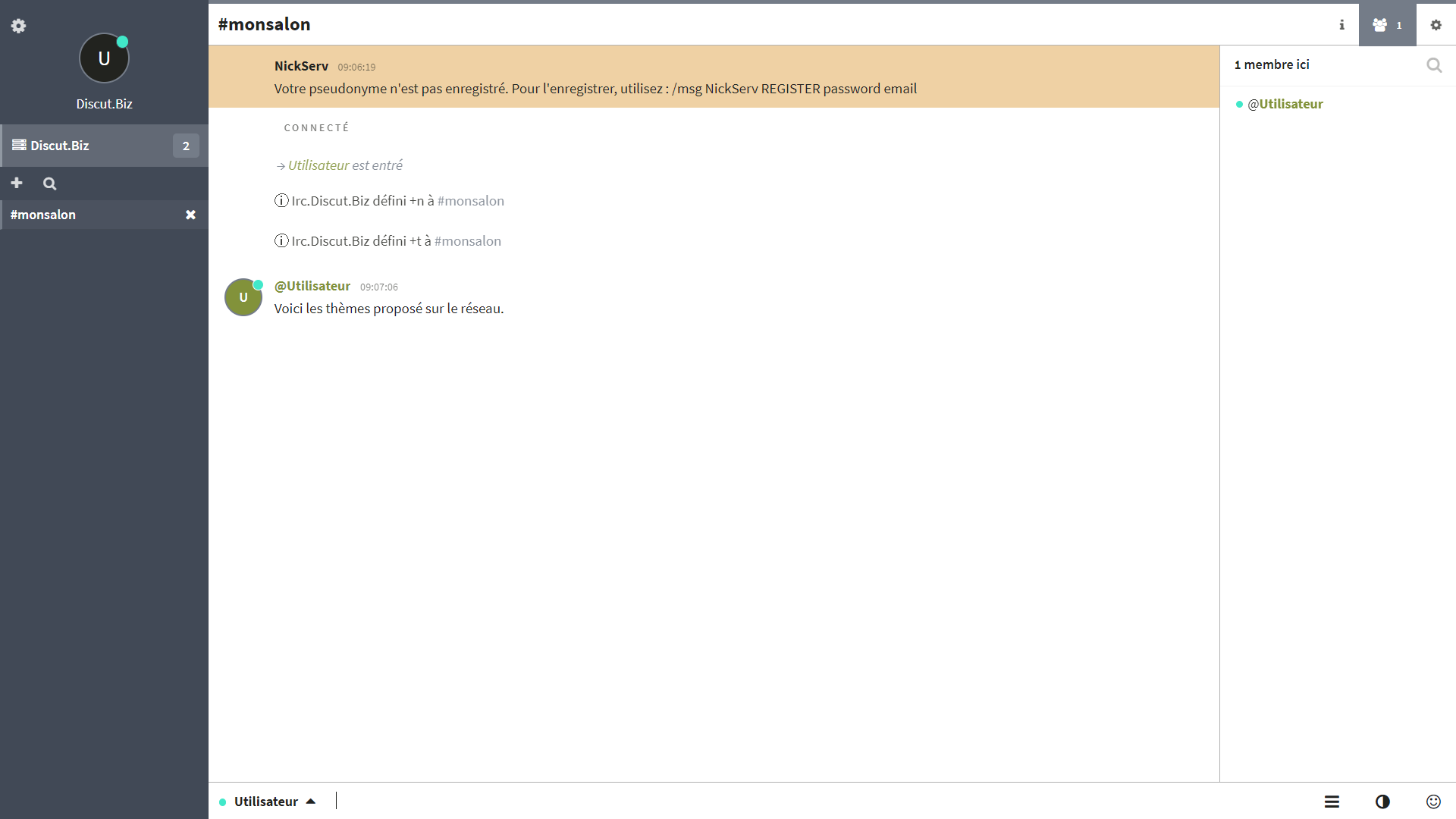Open the settings gear in the sidebar
Screen dimensions: 1456x819
(19, 26)
